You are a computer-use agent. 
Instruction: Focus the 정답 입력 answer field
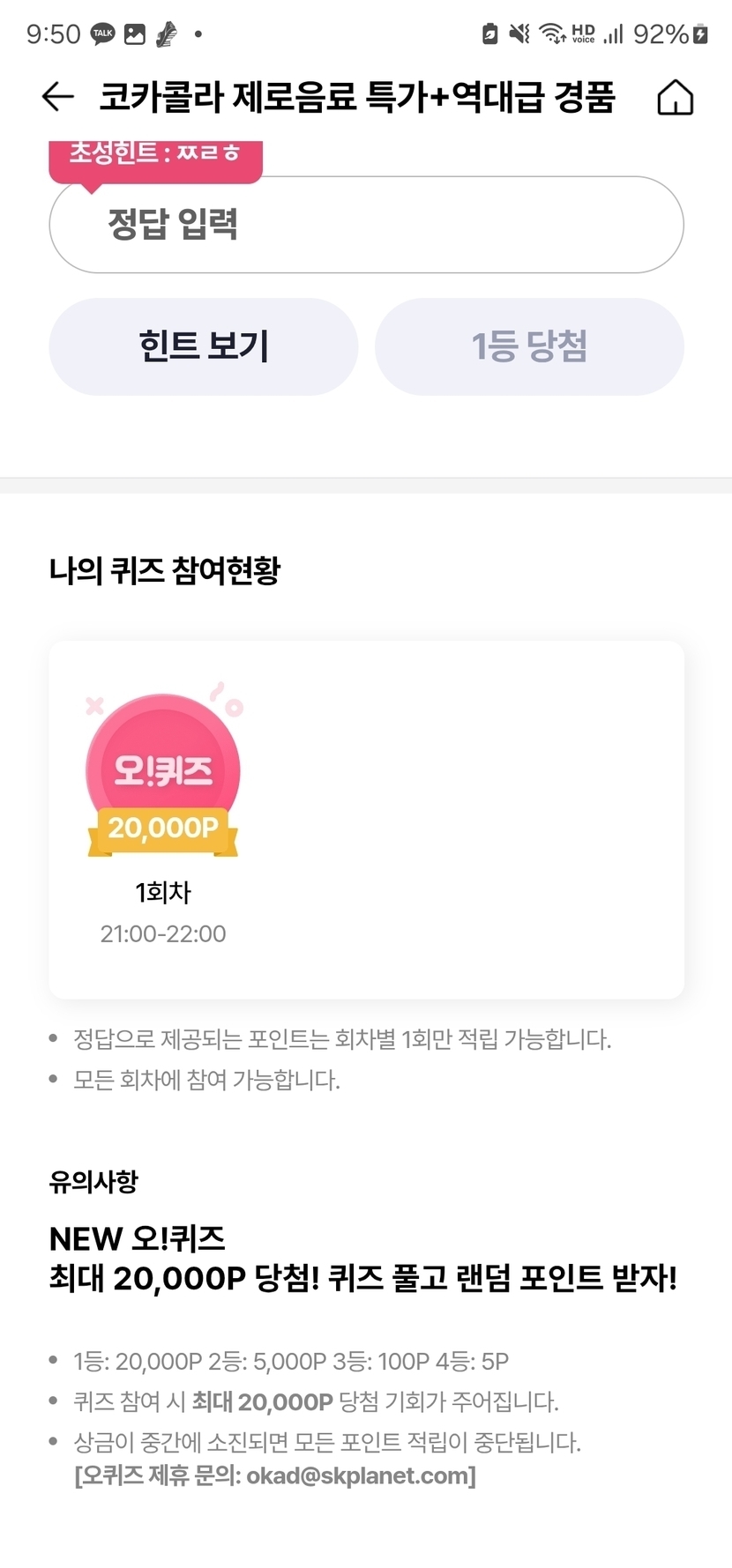click(366, 225)
